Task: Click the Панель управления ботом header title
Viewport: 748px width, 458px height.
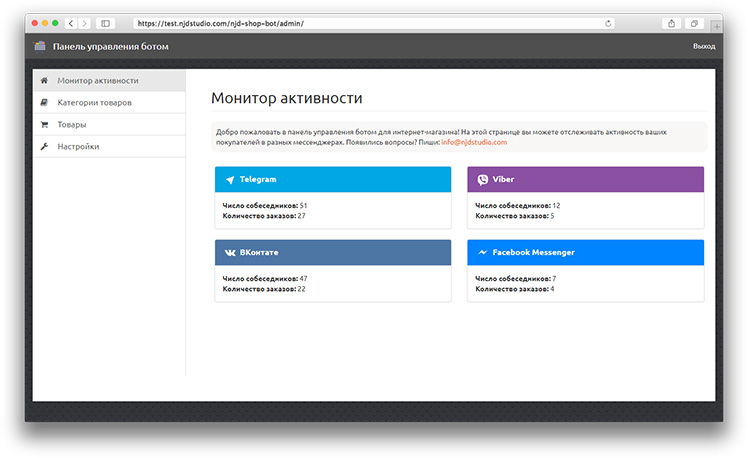Action: [111, 46]
